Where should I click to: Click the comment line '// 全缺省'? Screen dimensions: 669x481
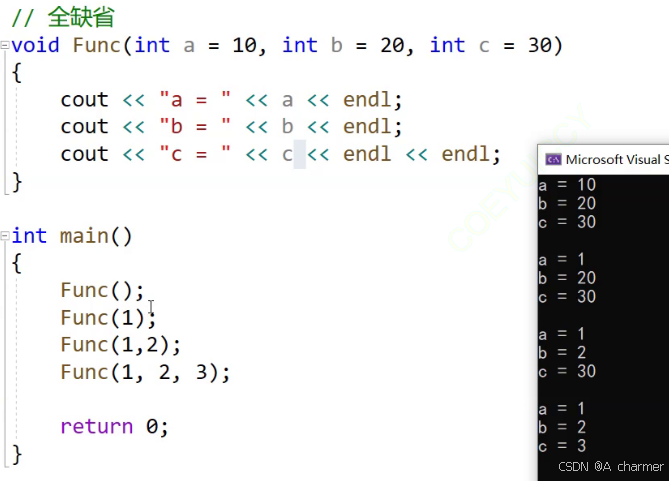click(63, 17)
